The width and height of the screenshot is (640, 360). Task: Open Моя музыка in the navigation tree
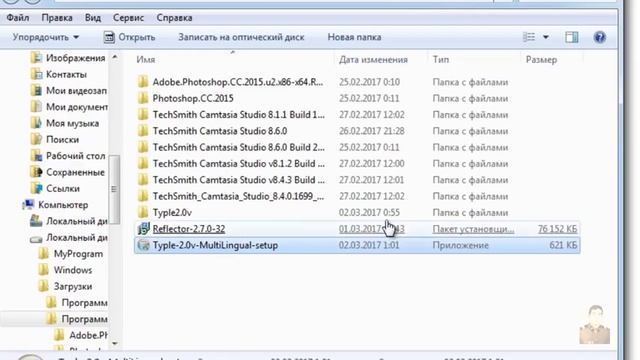click(72, 123)
